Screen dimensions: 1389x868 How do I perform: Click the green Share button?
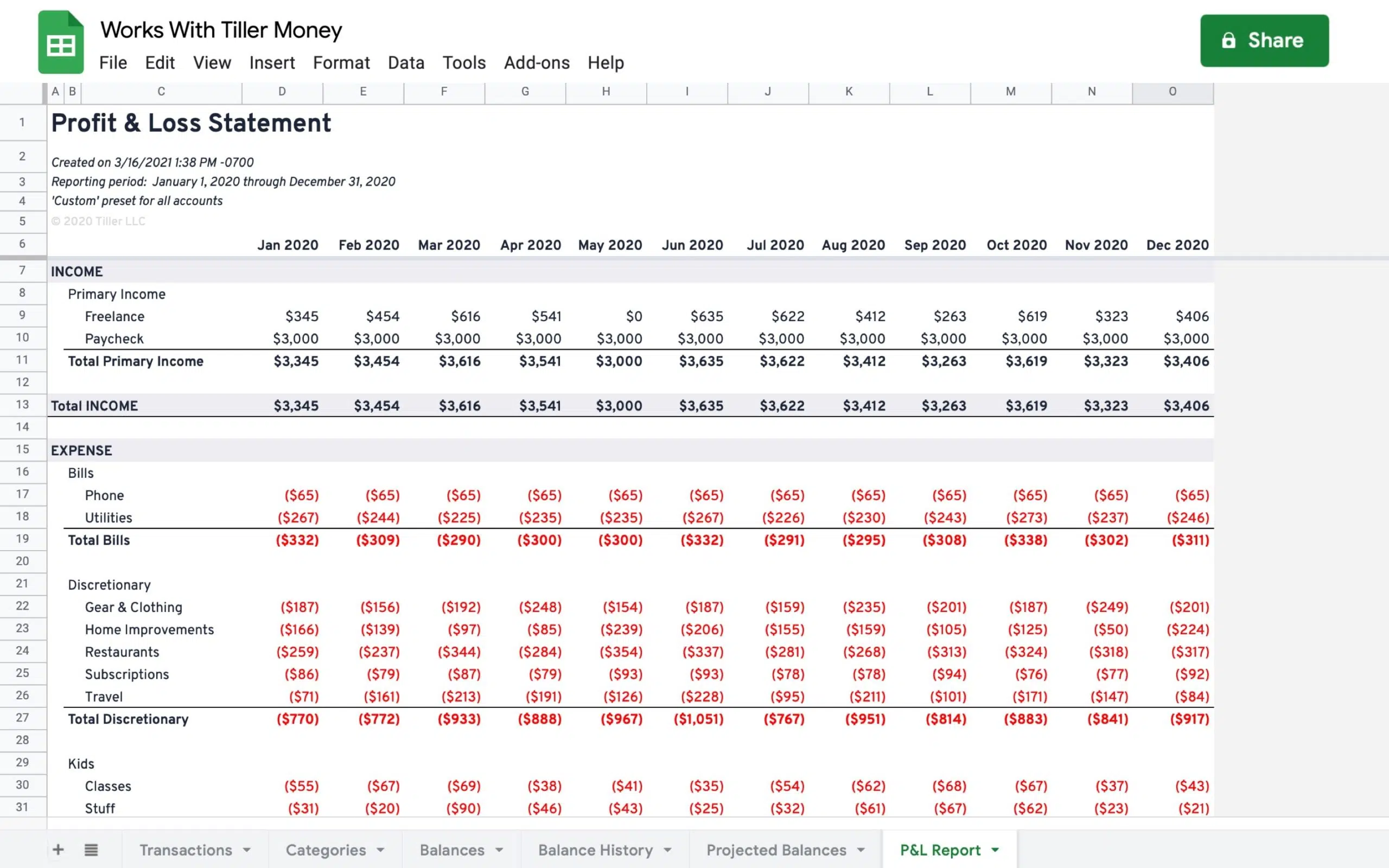pyautogui.click(x=1264, y=40)
